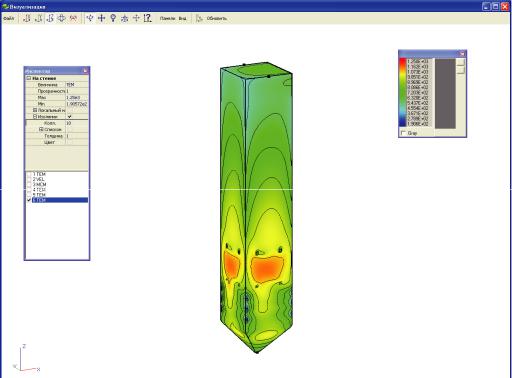Click the Величина value field showing TEM

[77, 85]
